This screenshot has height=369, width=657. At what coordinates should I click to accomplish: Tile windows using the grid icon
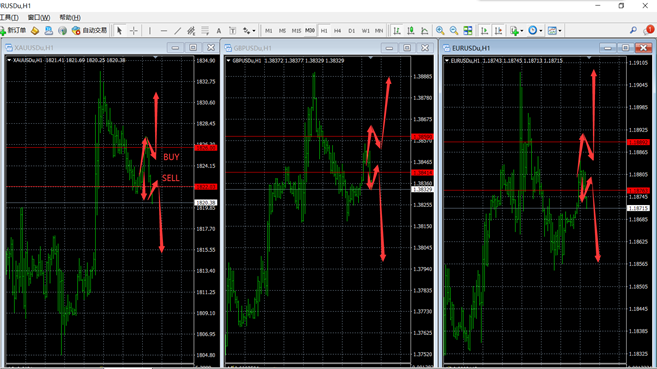pyautogui.click(x=468, y=31)
